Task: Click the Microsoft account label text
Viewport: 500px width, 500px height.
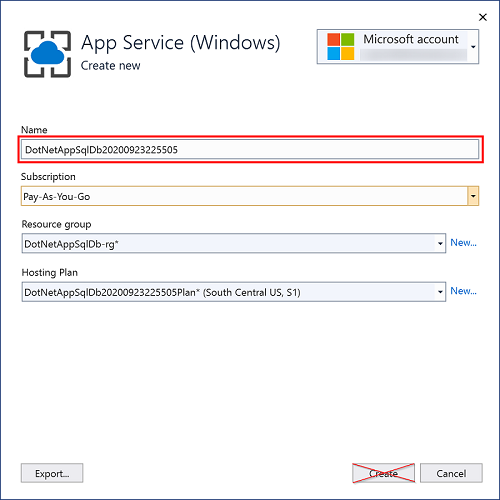Action: (411, 39)
